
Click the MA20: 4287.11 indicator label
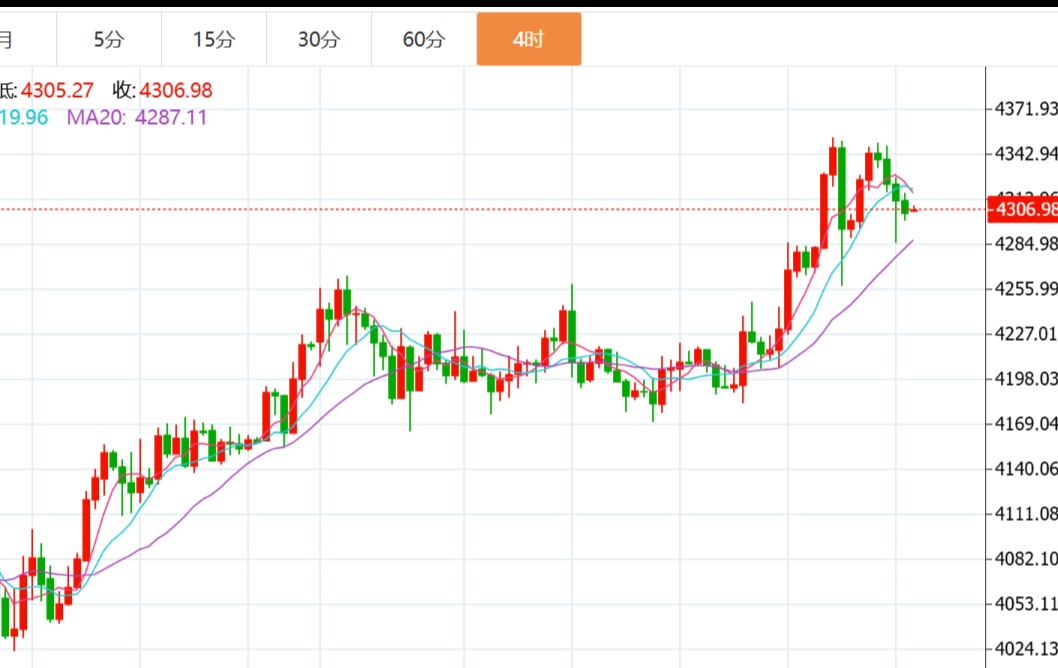point(137,117)
